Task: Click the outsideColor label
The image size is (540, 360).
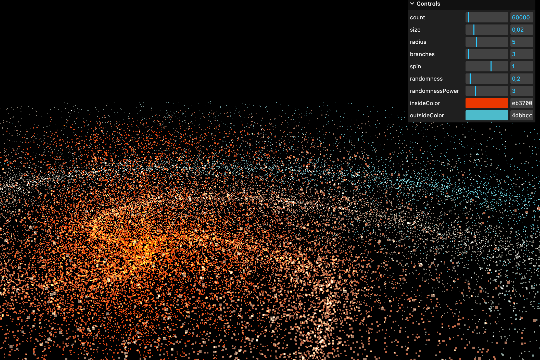Action: [x=427, y=115]
